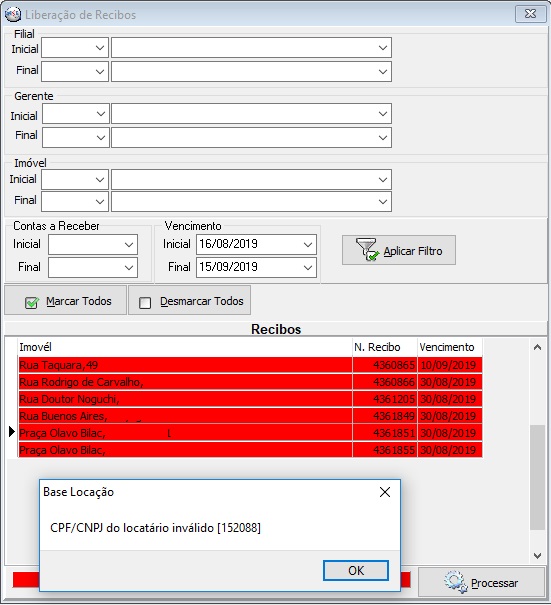Close the Liberação de Recibos window
The image size is (551, 605).
coord(530,14)
